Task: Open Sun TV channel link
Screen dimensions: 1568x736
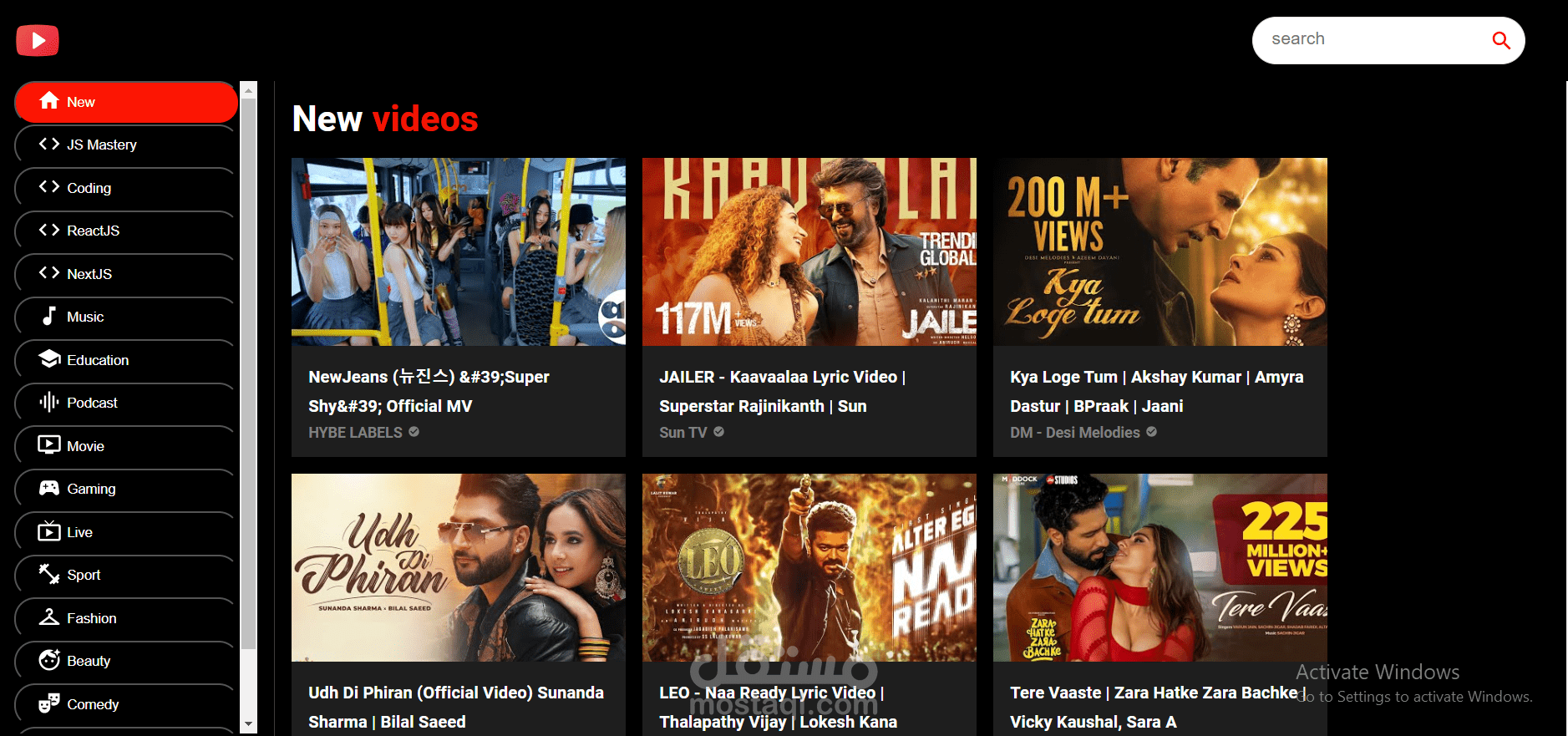Action: pyautogui.click(x=683, y=432)
